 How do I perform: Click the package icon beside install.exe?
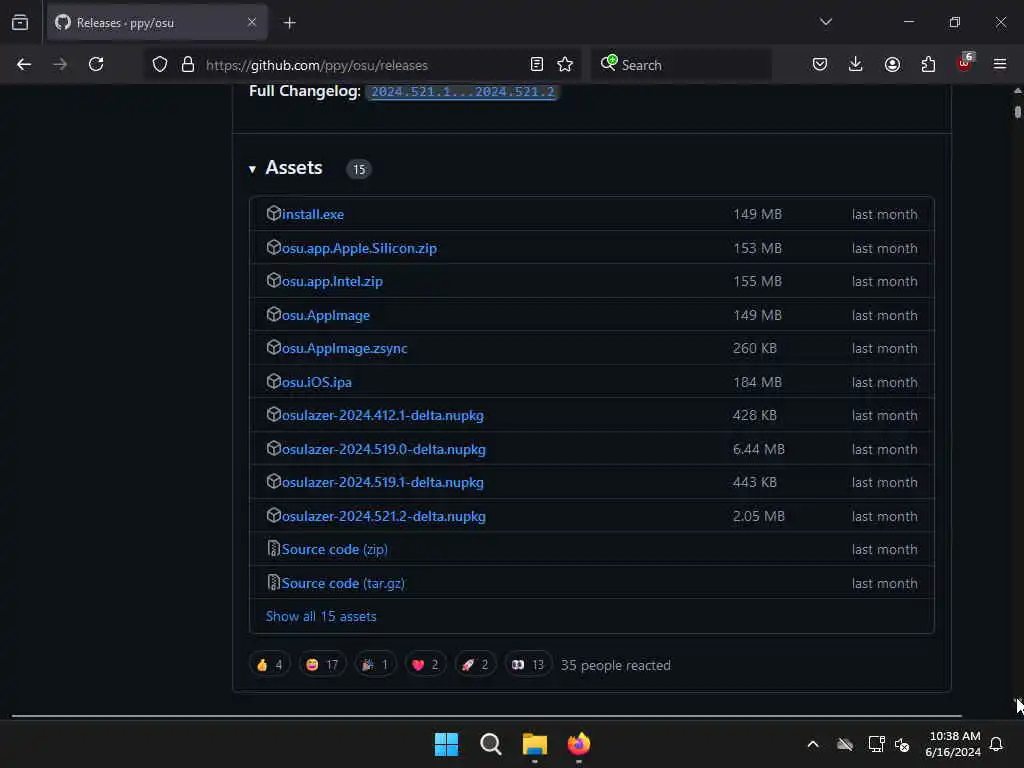tap(274, 213)
